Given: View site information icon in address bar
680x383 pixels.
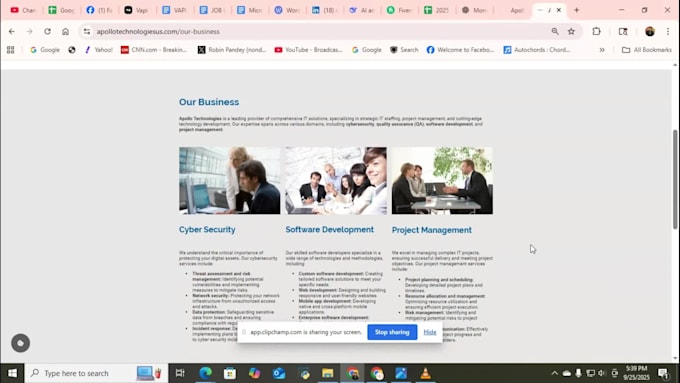Looking at the screenshot, I should (87, 31).
